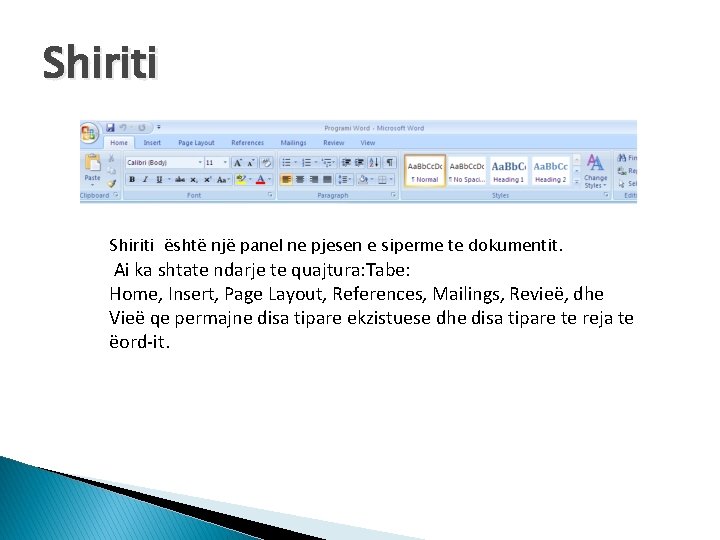Image resolution: width=720 pixels, height=540 pixels.
Task: Open Styles pane dialog launcher
Action: tap(606, 195)
